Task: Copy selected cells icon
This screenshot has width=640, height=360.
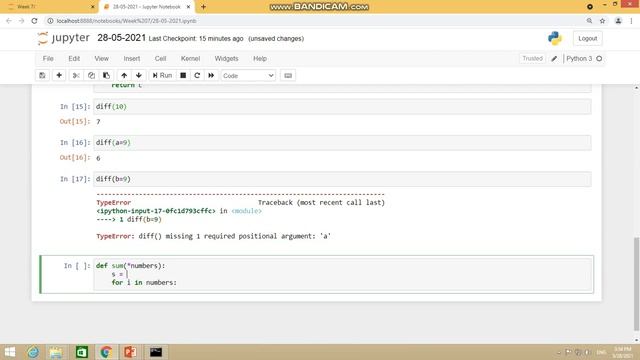Action: click(91, 76)
